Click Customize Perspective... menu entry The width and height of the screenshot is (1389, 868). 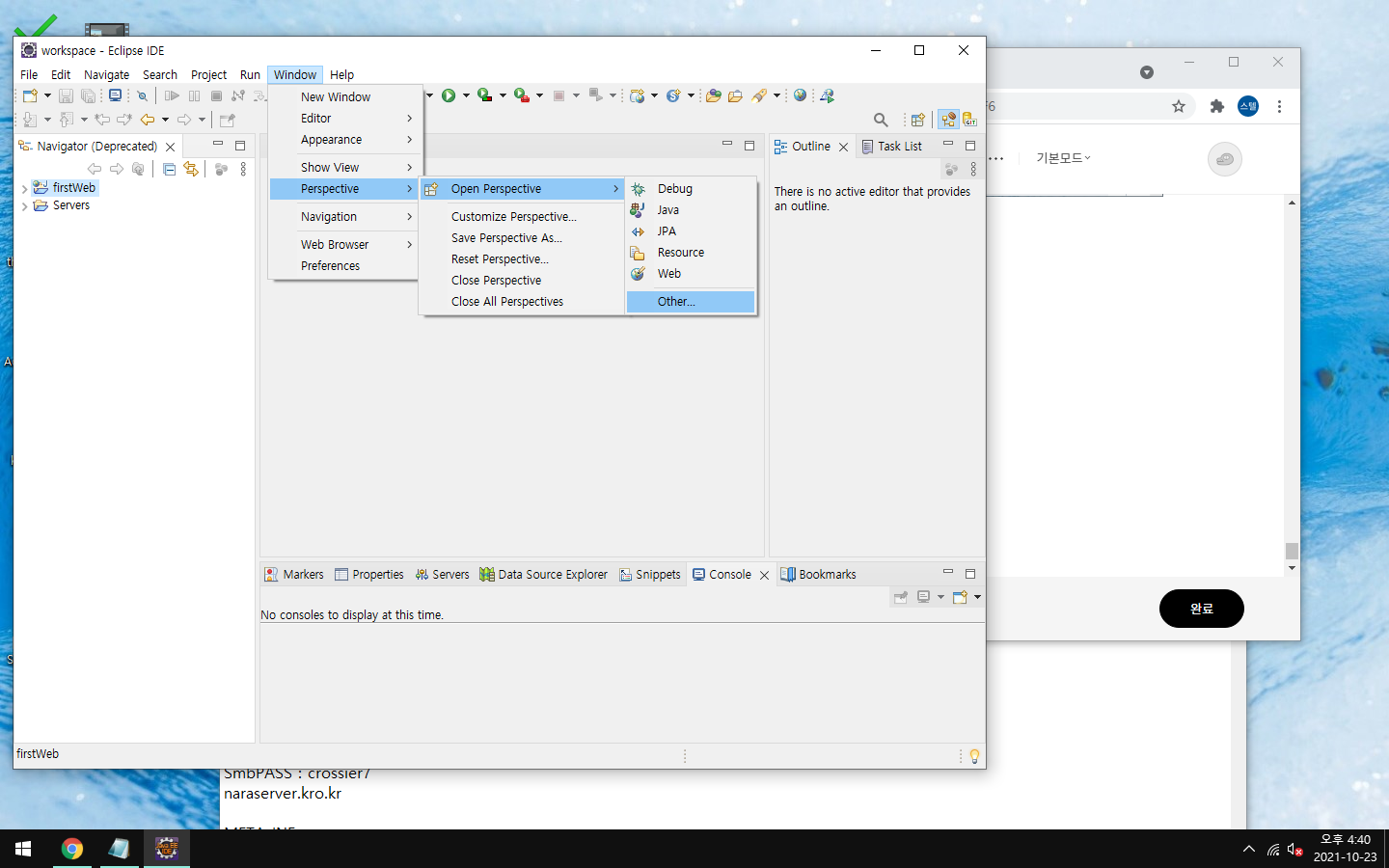point(521,217)
